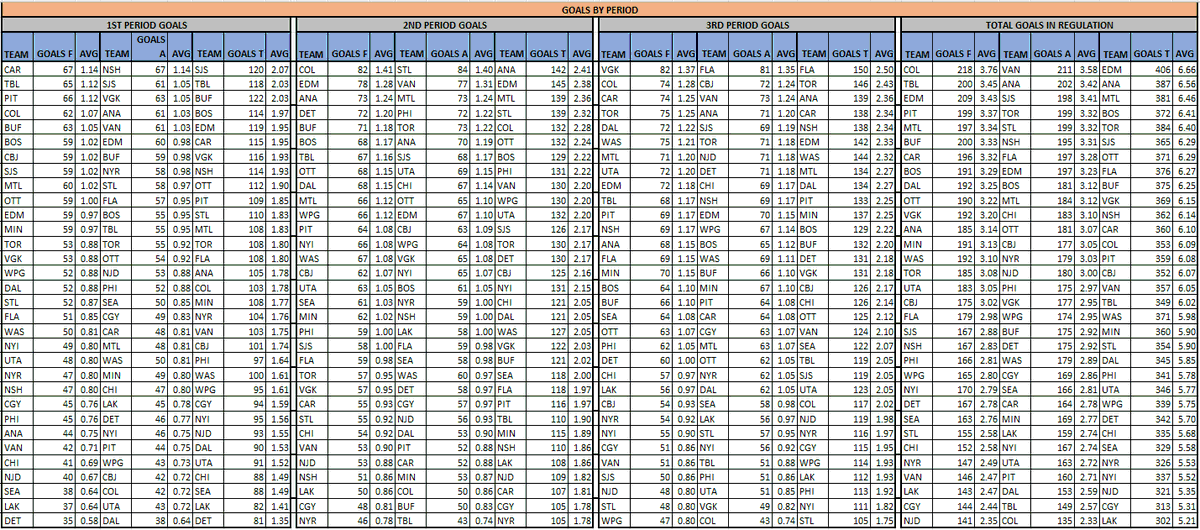The height and width of the screenshot is (530, 1200).
Task: Click the 1.40 average cell for STL
Action: (481, 71)
